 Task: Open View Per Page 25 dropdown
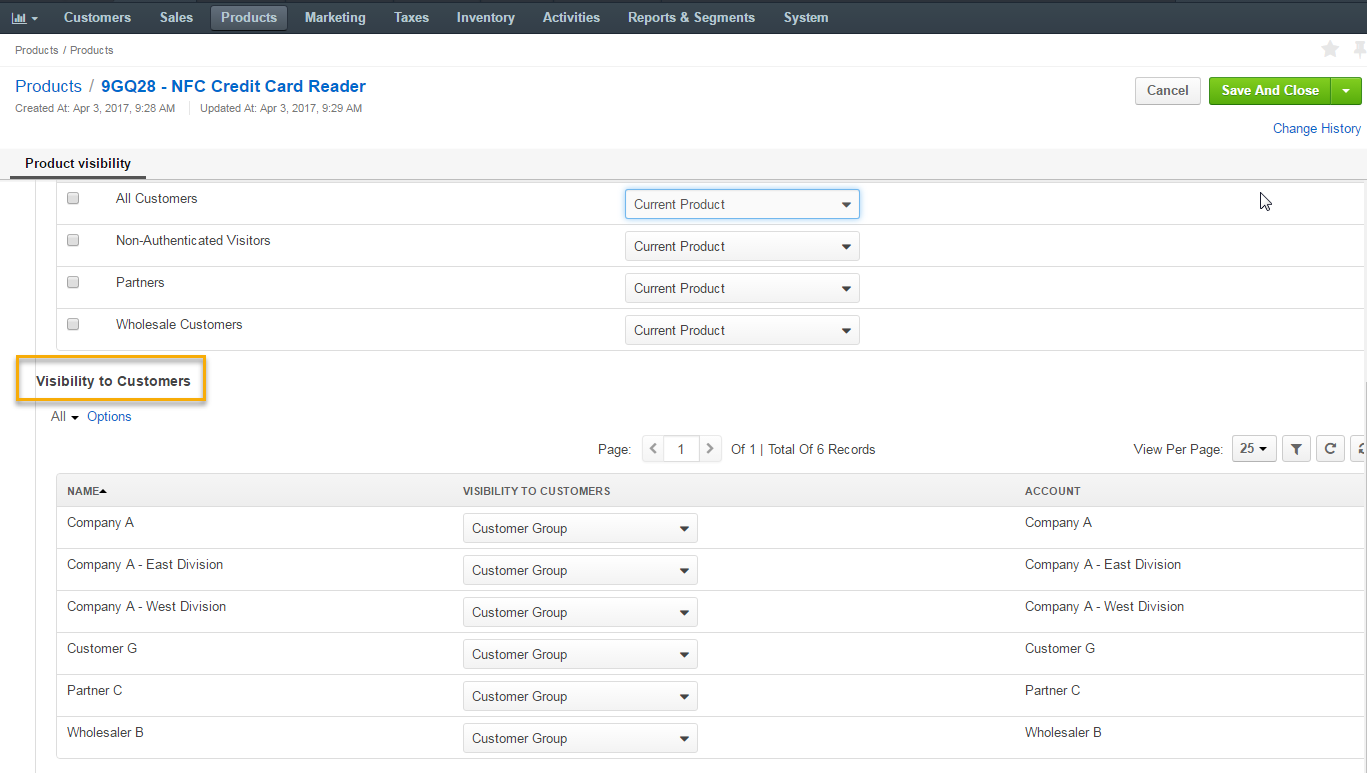point(1254,449)
